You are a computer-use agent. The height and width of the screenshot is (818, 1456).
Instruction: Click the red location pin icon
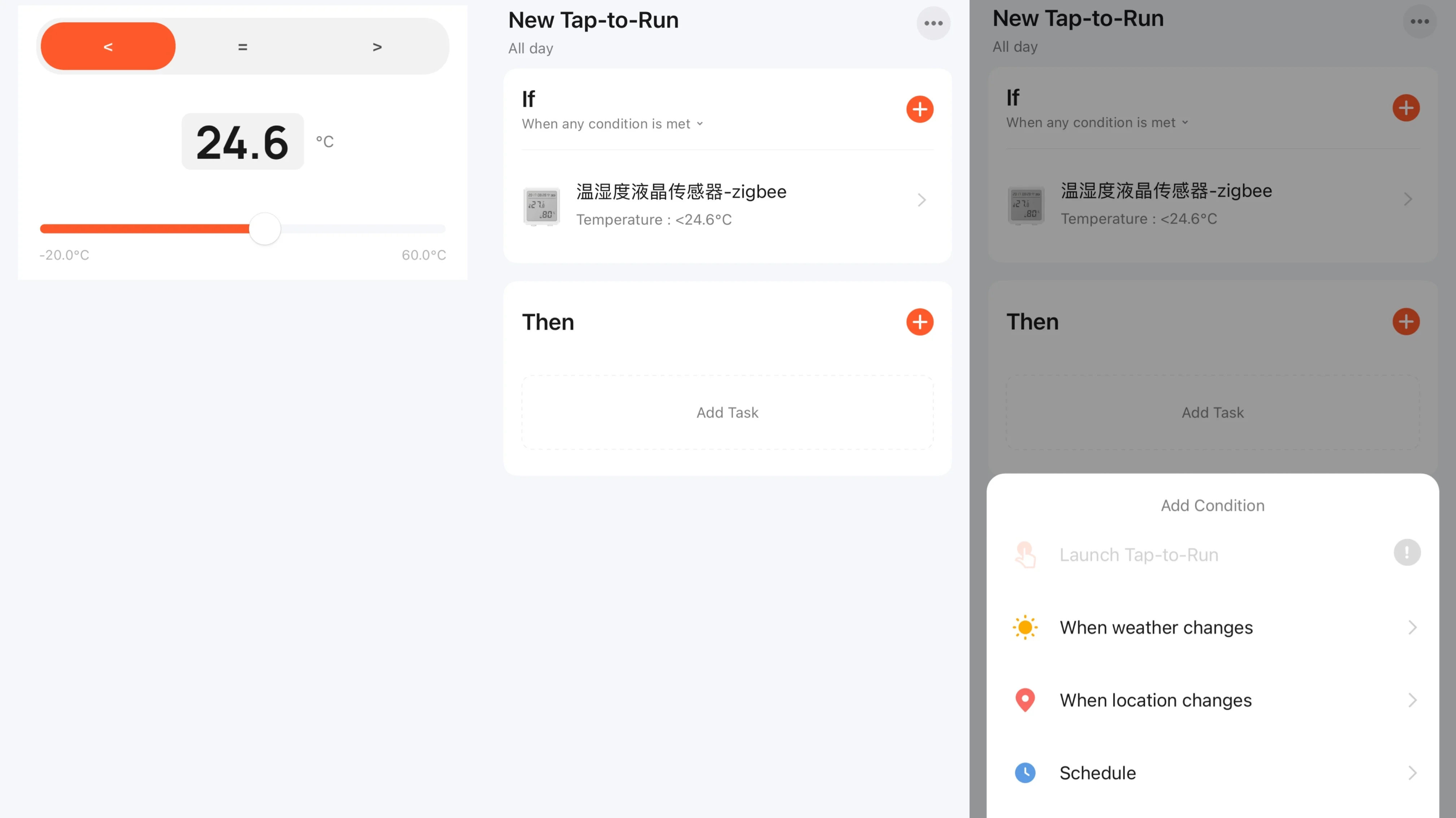tap(1025, 700)
